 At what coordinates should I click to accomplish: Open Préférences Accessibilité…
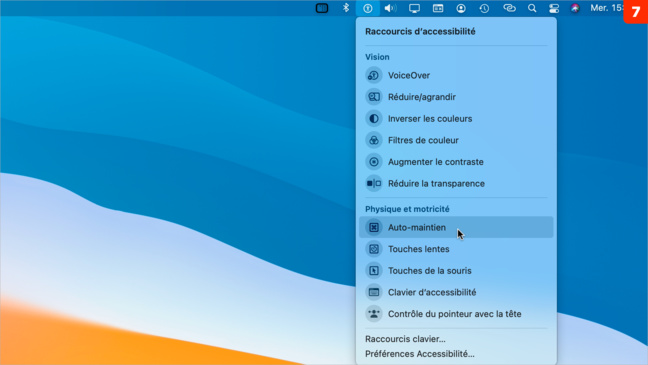point(420,354)
